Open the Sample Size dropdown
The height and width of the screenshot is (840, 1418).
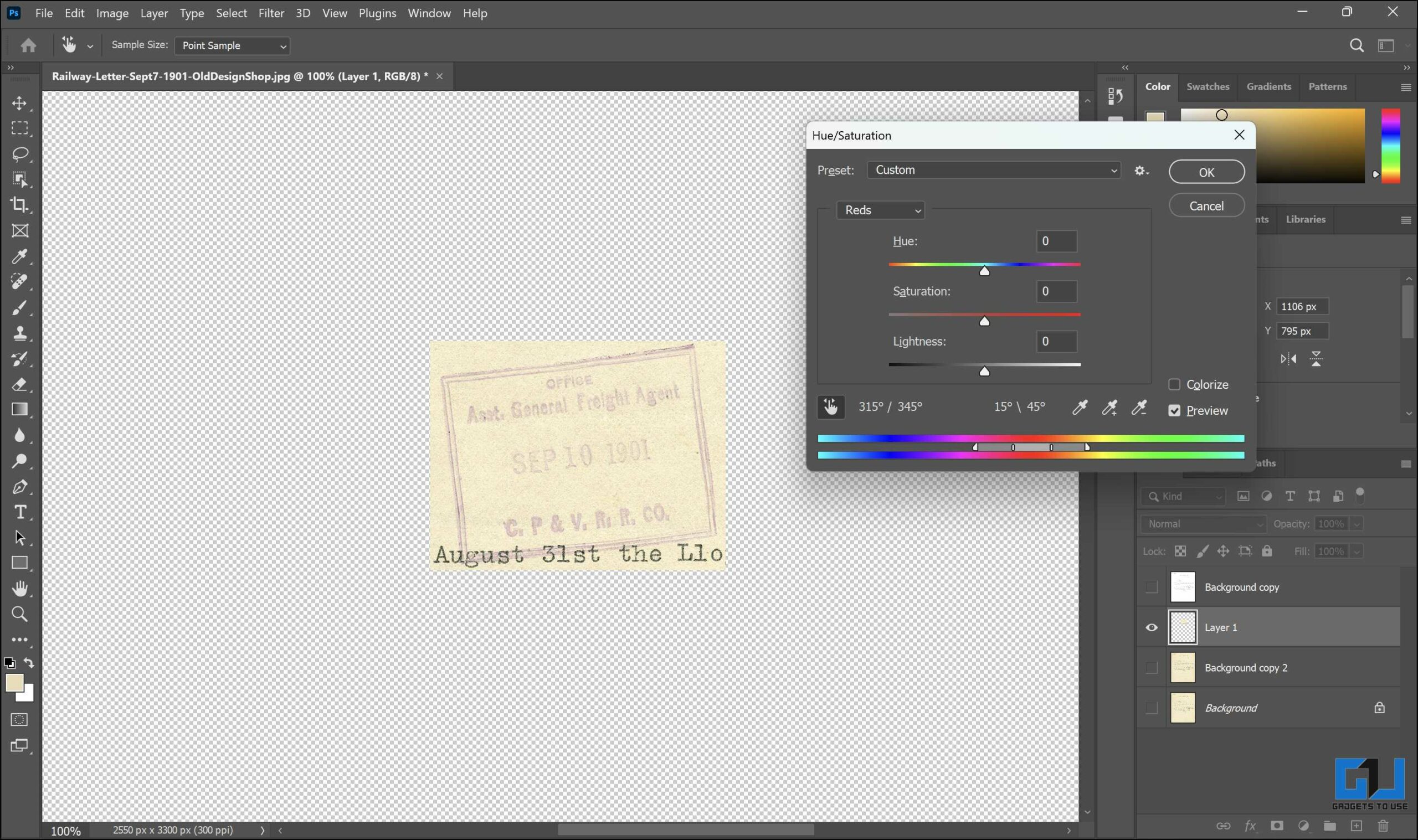pos(232,46)
